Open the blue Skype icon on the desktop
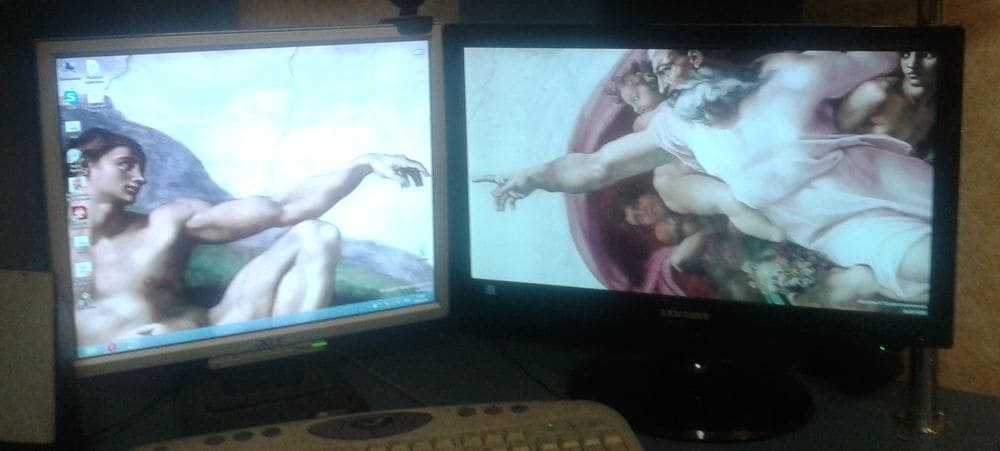This screenshot has width=1000, height=451. [71, 97]
